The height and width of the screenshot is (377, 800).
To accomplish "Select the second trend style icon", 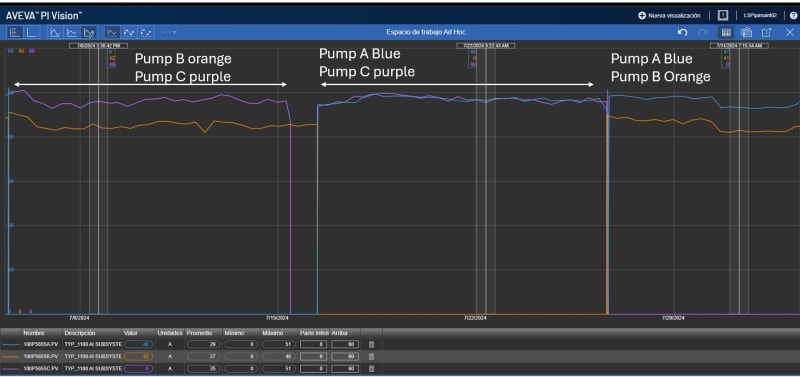I will (x=72, y=33).
